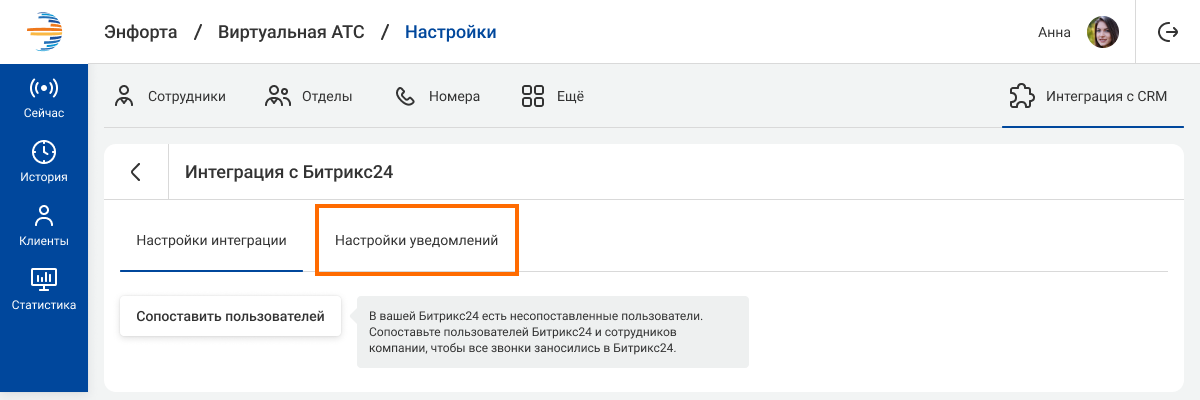Click the logout arrow icon
This screenshot has height=400, width=1200.
pos(1167,32)
